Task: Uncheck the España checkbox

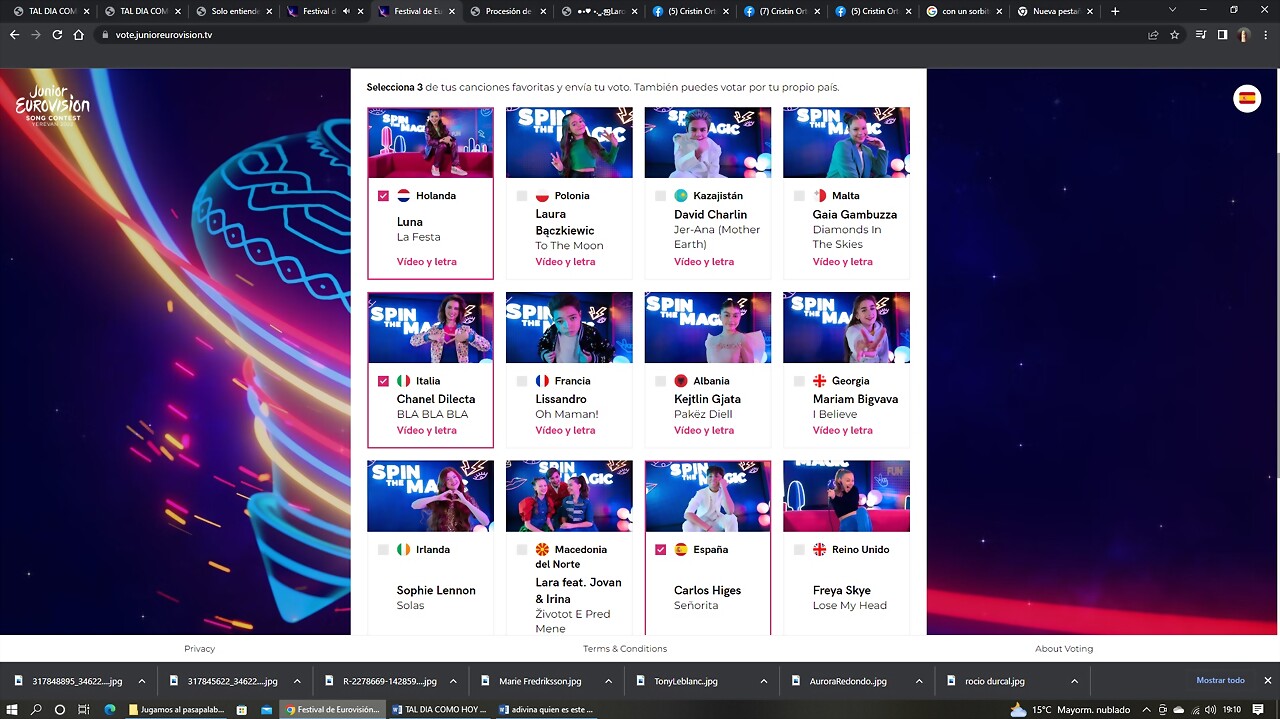Action: click(660, 550)
